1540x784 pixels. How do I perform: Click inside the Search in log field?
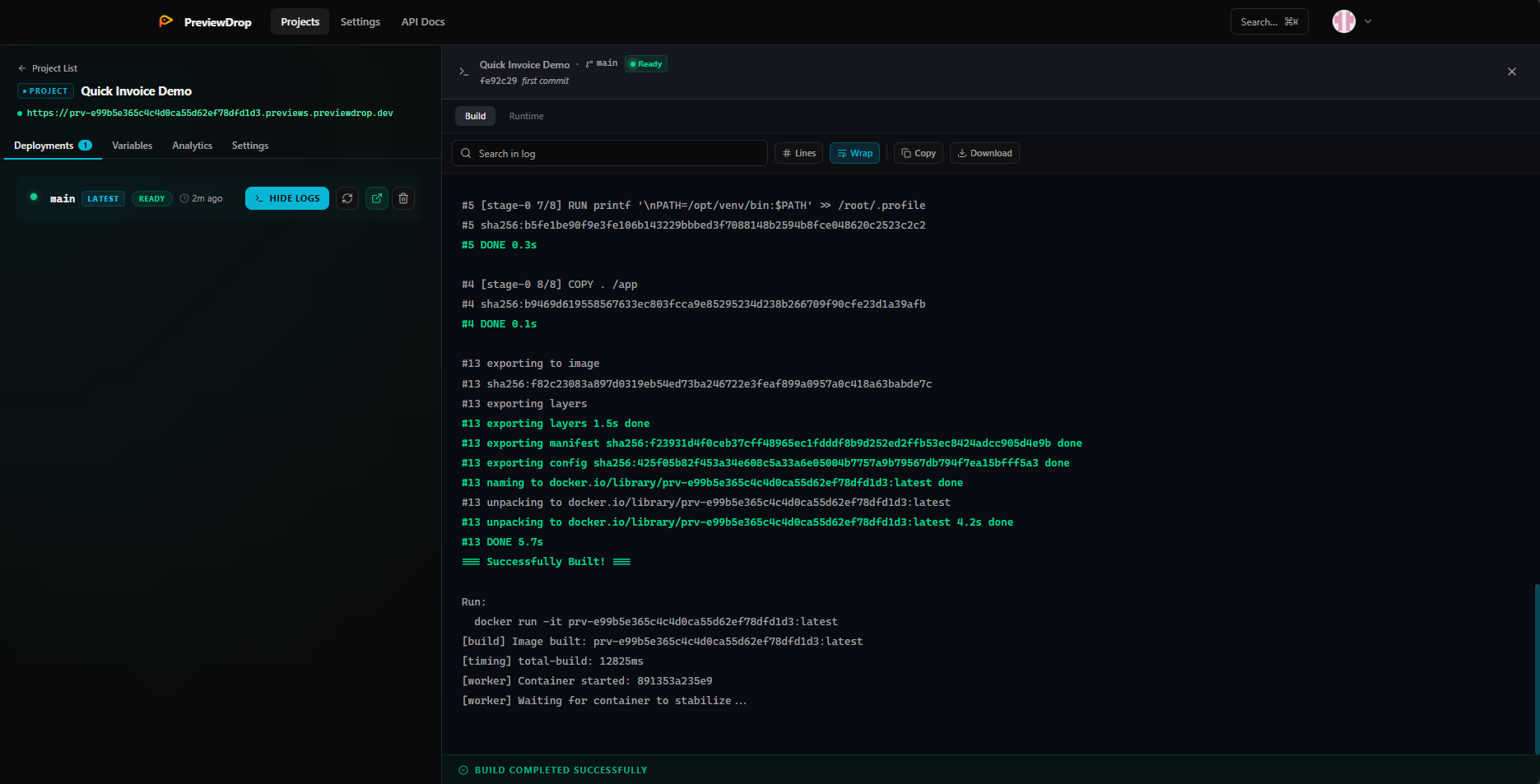coord(609,153)
